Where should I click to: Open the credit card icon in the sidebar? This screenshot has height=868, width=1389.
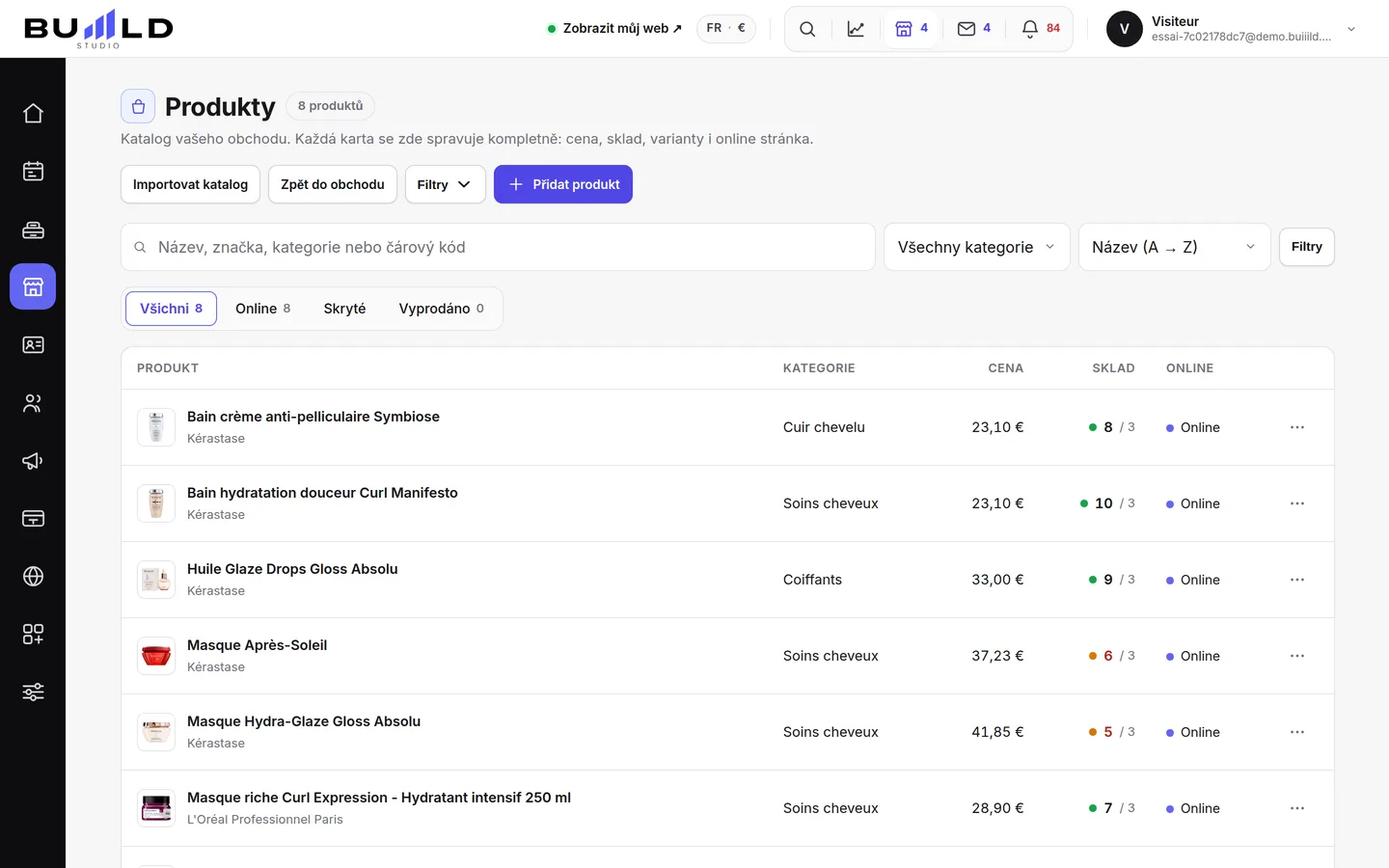(33, 519)
